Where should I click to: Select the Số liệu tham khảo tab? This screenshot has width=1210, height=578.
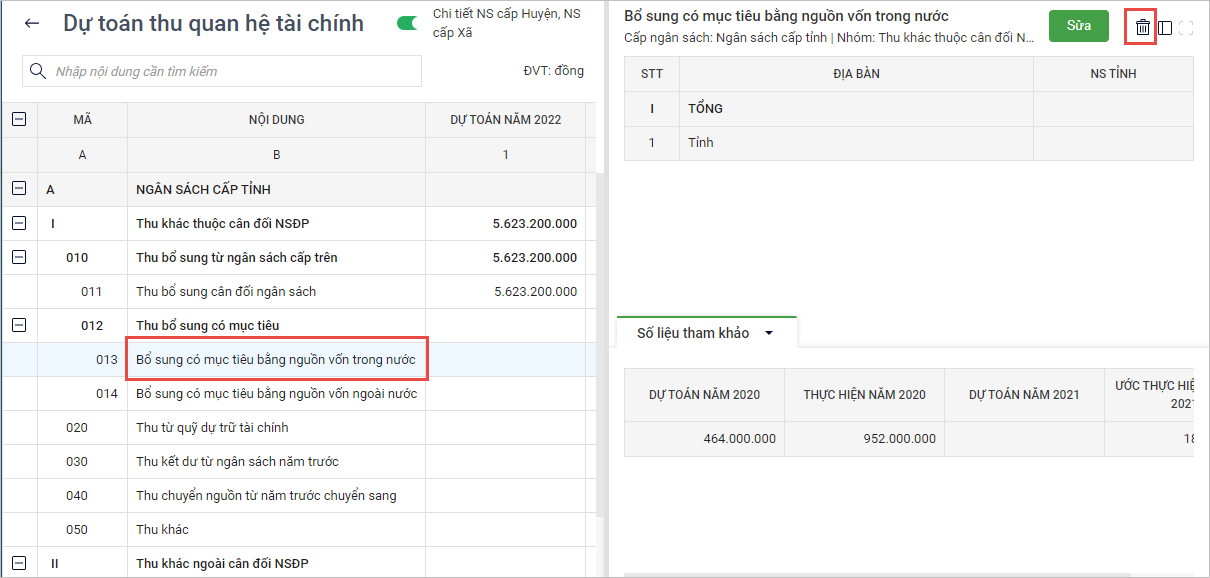pyautogui.click(x=693, y=333)
